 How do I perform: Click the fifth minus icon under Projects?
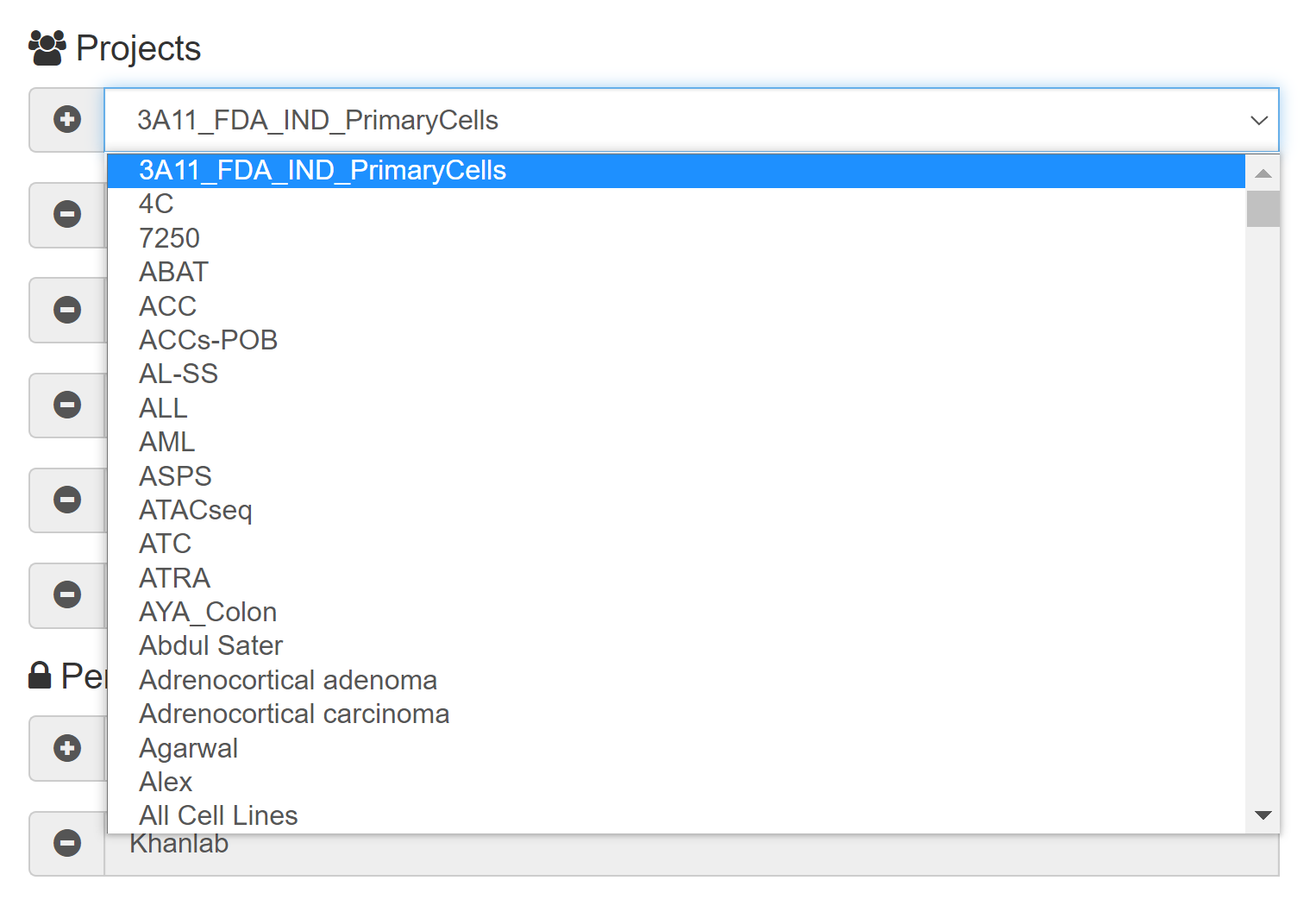[67, 594]
